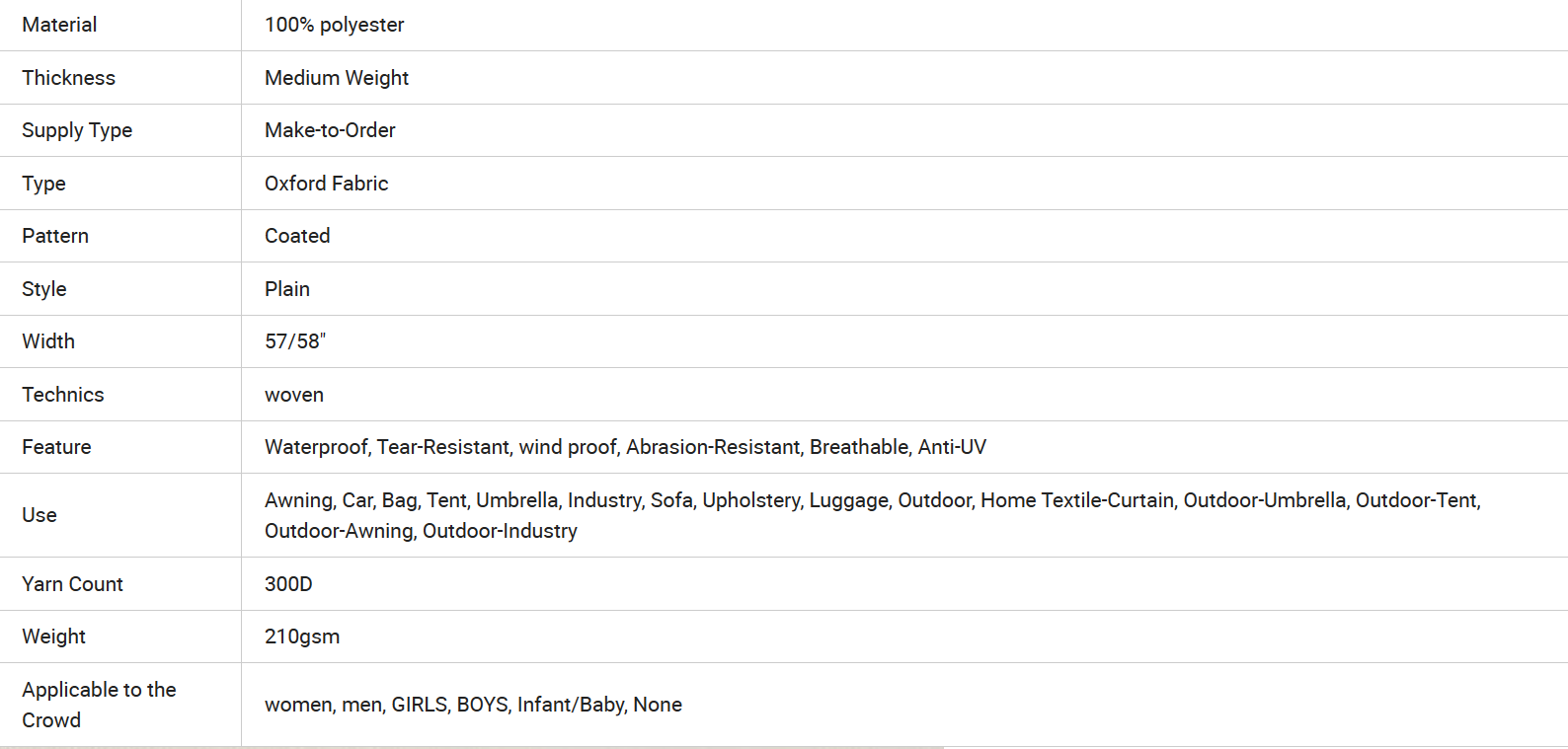Click the Pattern row label

click(x=55, y=236)
